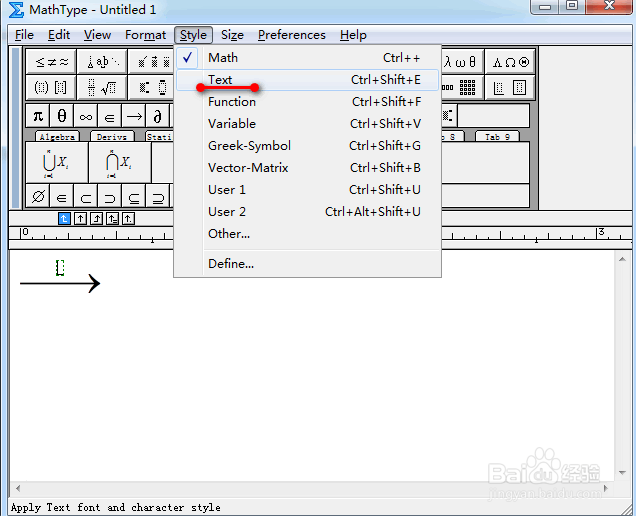Switch to the Algebra tab
Screen dimensions: 636x516
[57, 136]
